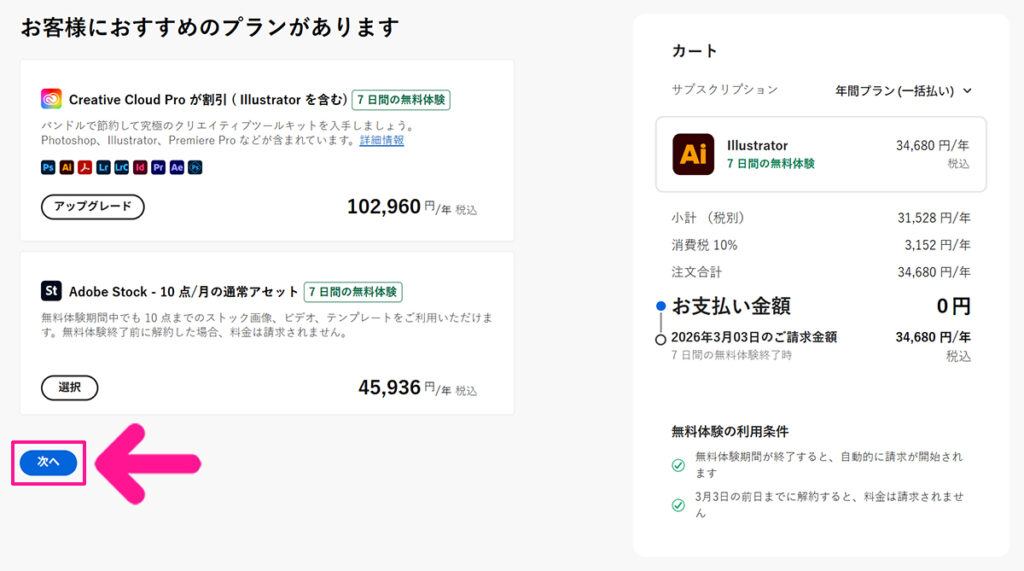Viewport: 1024px width, 571px height.
Task: Click the small Illustrator (Ai) icon in bundle row
Action: click(x=67, y=167)
